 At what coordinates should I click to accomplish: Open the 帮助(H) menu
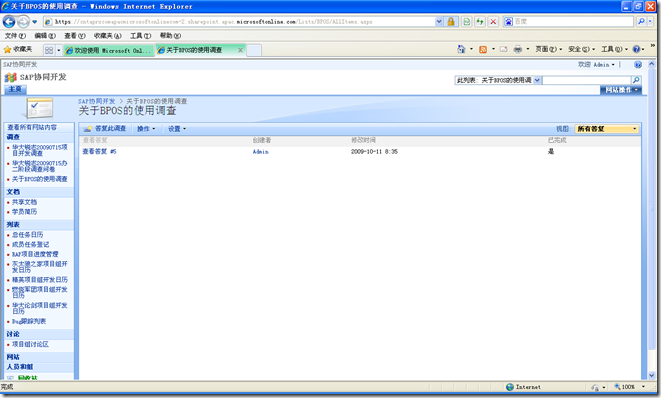pyautogui.click(x=170, y=36)
